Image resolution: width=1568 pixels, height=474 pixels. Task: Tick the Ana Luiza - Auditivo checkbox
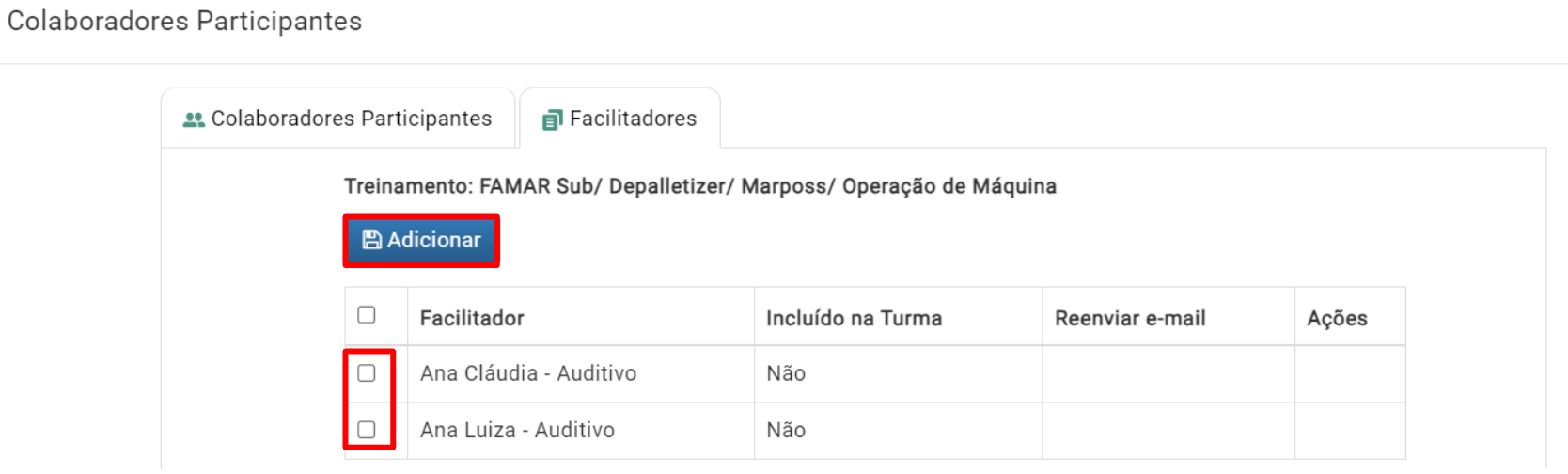(367, 430)
